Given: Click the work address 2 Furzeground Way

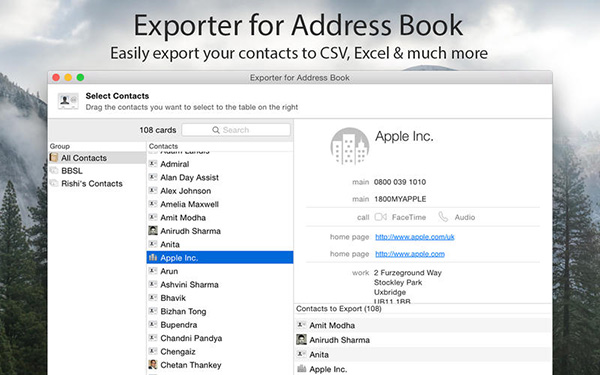Looking at the screenshot, I should (408, 273).
